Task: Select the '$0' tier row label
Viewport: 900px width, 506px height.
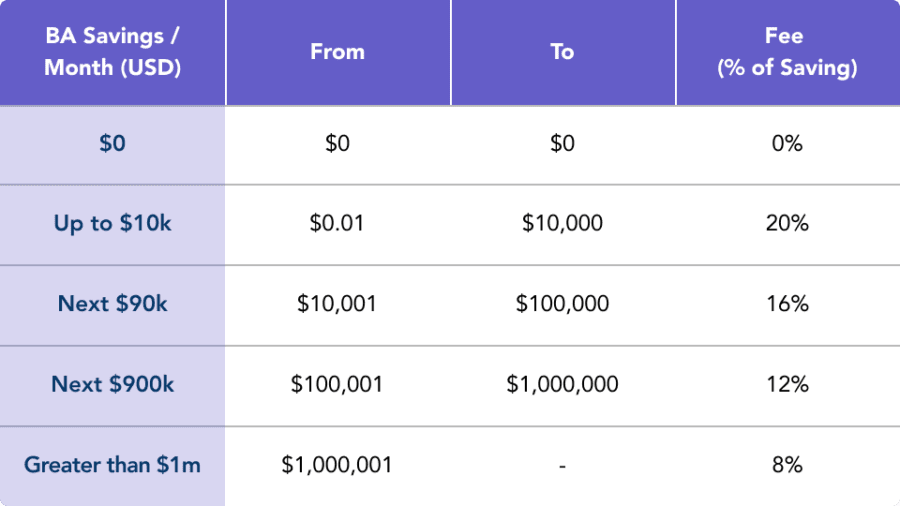Action: tap(112, 143)
